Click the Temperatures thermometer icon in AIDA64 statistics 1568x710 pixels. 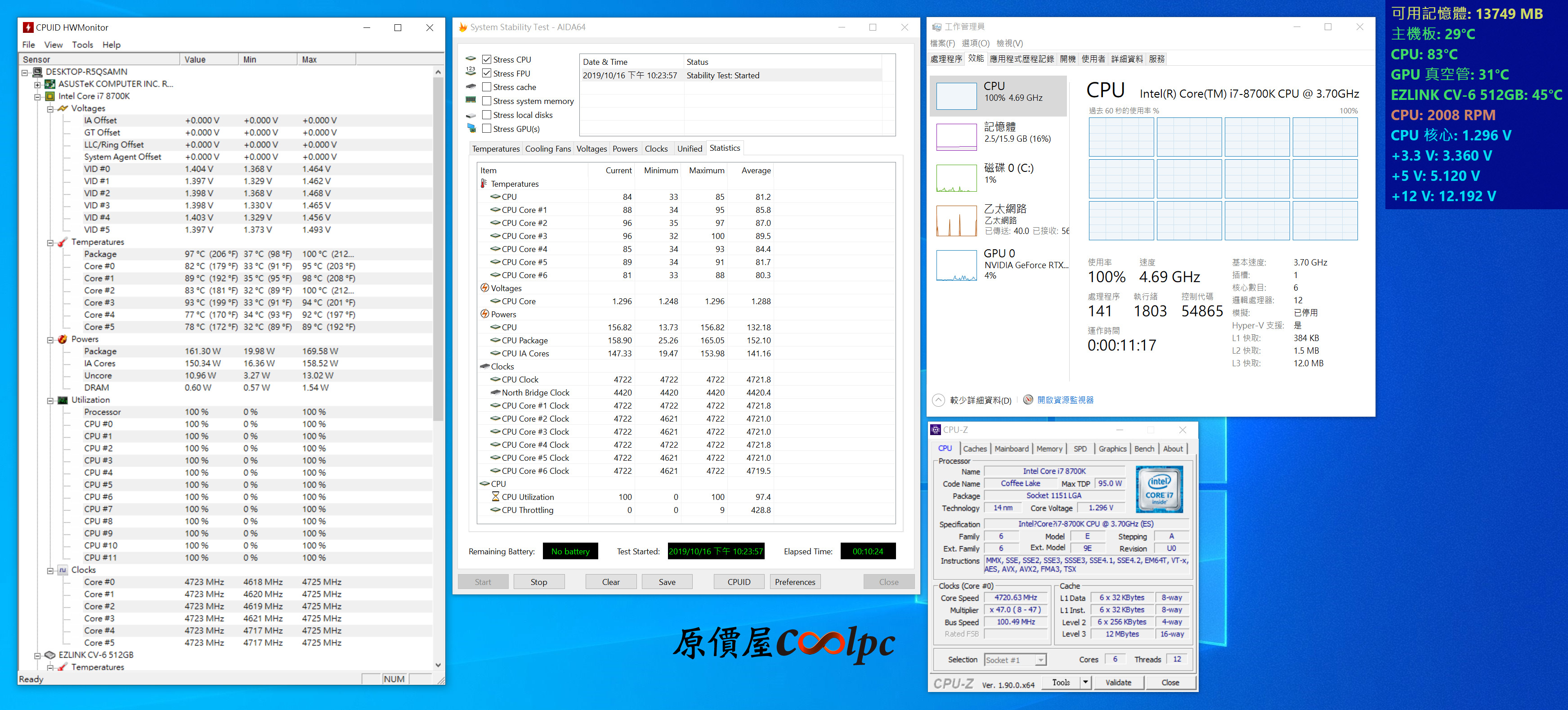(484, 183)
